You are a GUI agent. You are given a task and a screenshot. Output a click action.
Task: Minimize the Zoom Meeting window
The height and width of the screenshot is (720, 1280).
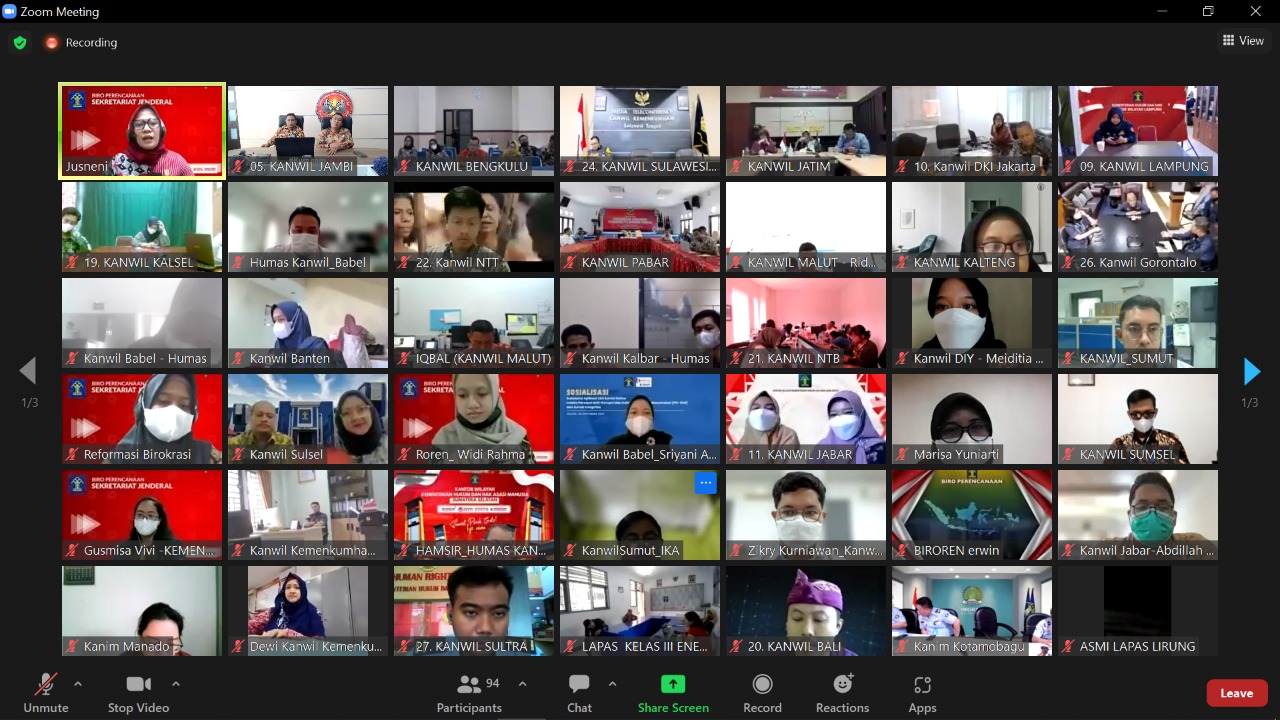click(x=1160, y=11)
